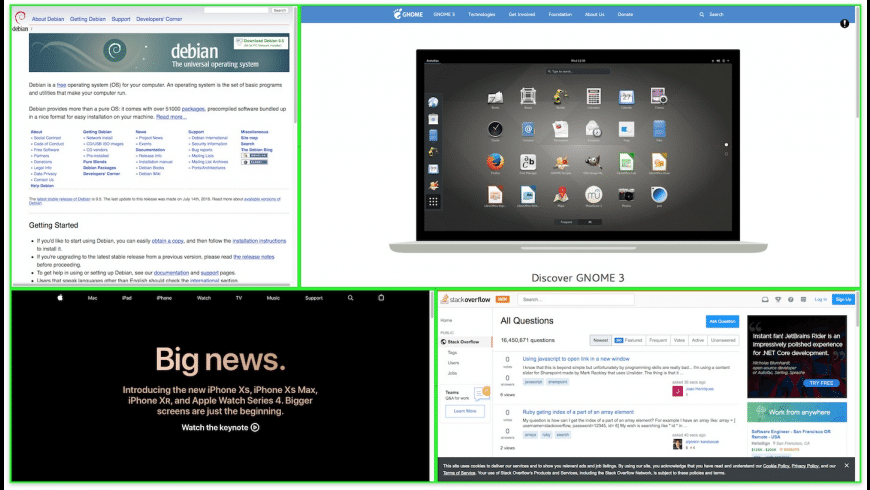Select the Newest tab on Stack Overflow
The image size is (870, 490).
[x=600, y=340]
